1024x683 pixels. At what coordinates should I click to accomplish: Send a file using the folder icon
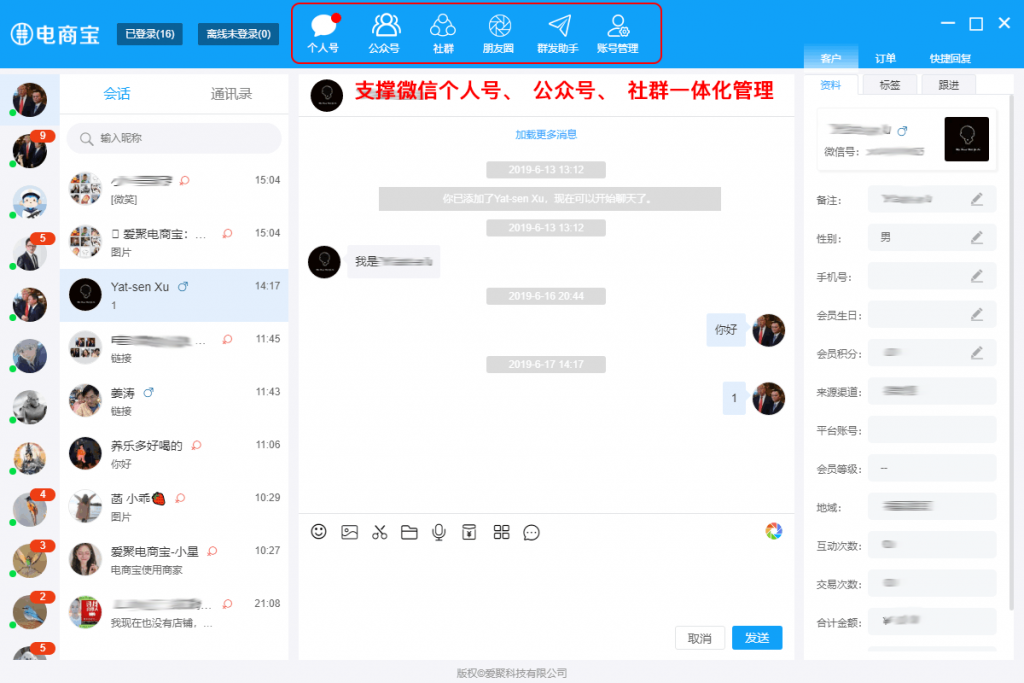tap(409, 532)
